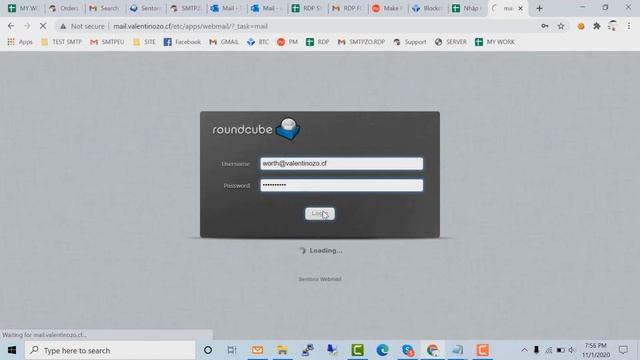Click the roundcube logo
Screen dimensions: 640x360
[256, 129]
